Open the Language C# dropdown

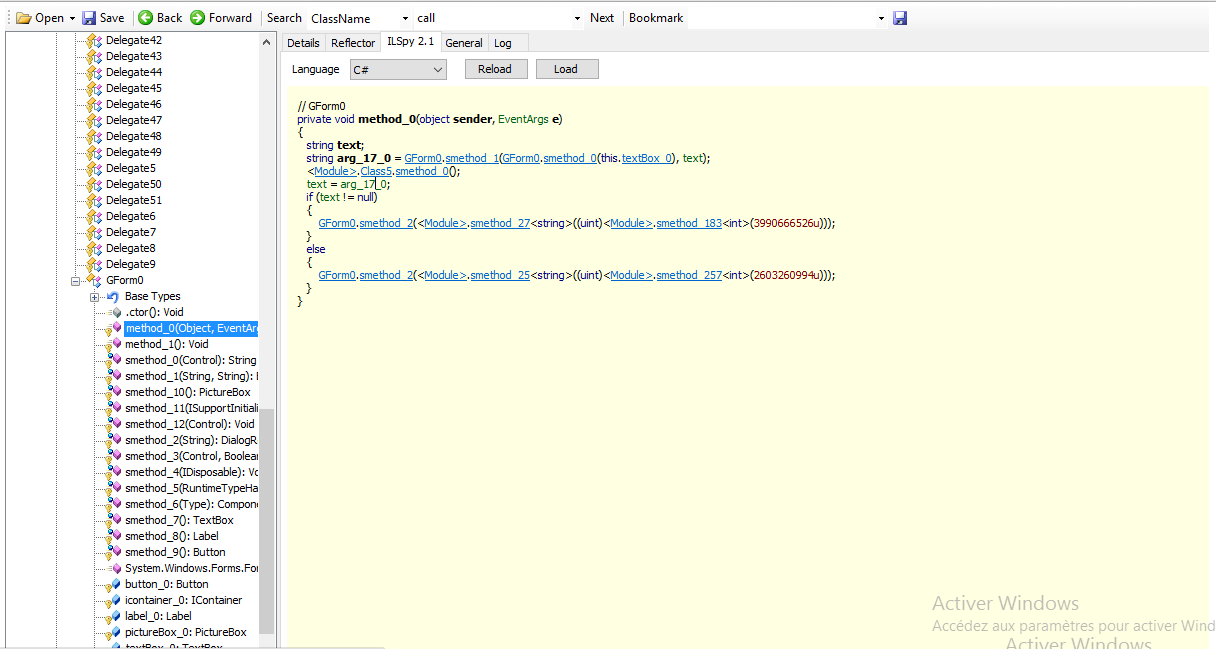(x=398, y=69)
